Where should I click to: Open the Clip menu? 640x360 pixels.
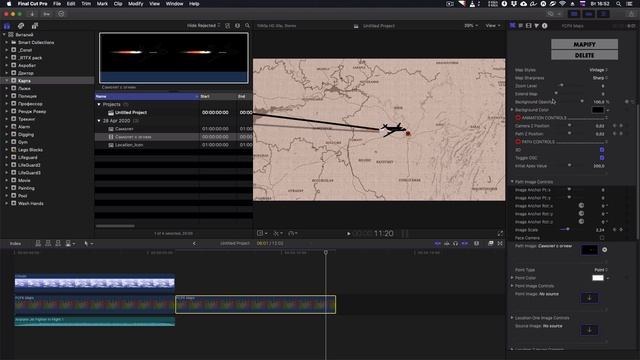(118, 4)
